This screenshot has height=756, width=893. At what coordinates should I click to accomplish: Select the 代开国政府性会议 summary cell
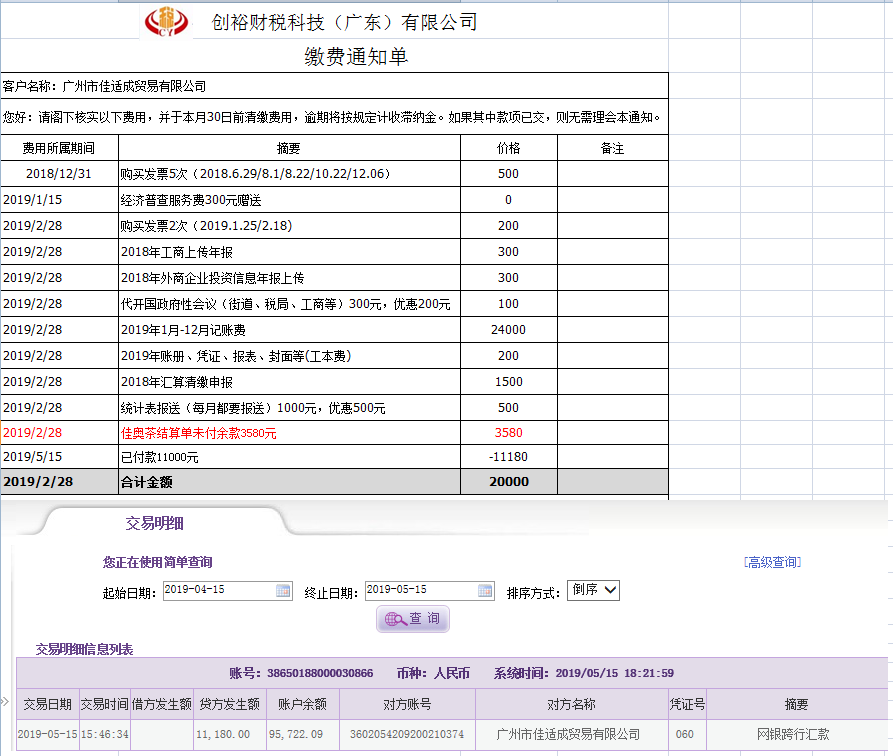289,304
